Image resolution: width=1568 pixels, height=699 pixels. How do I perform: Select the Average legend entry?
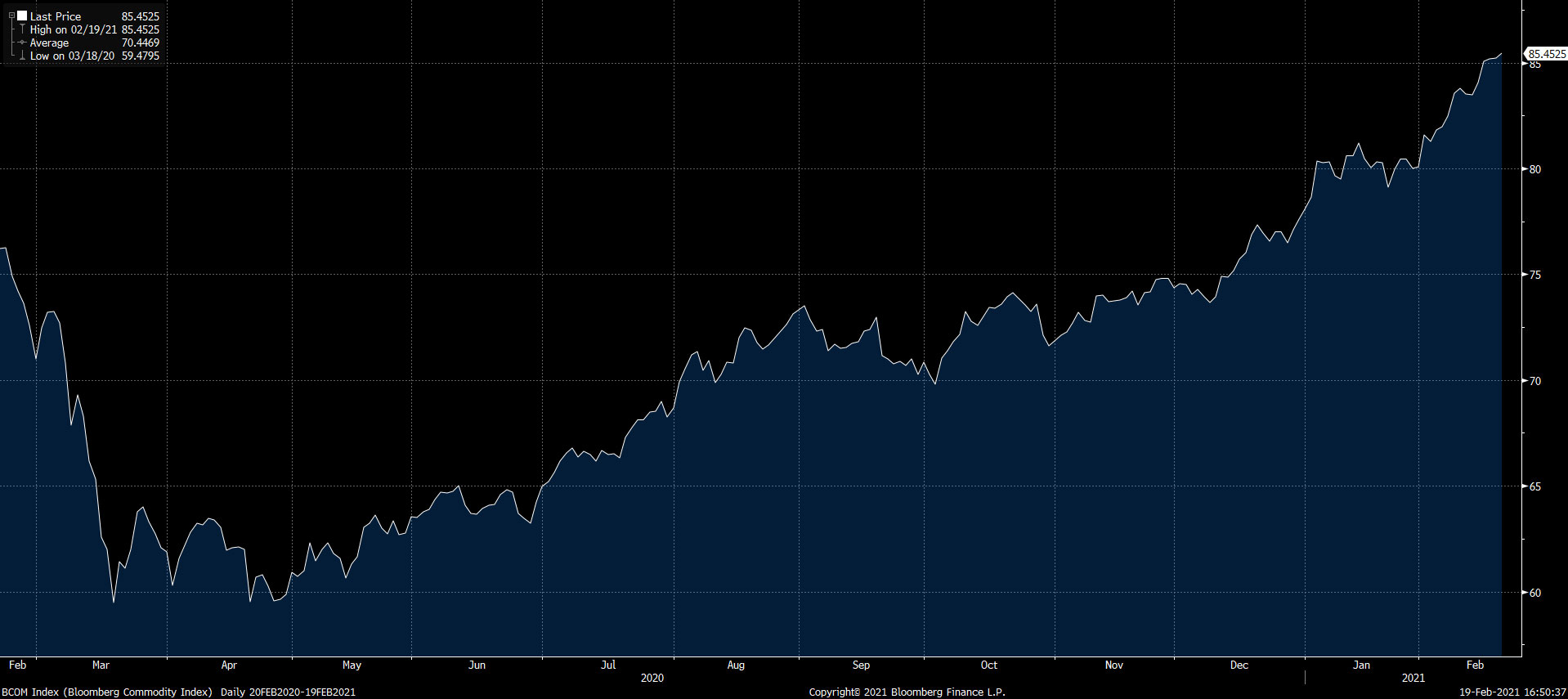(49, 43)
